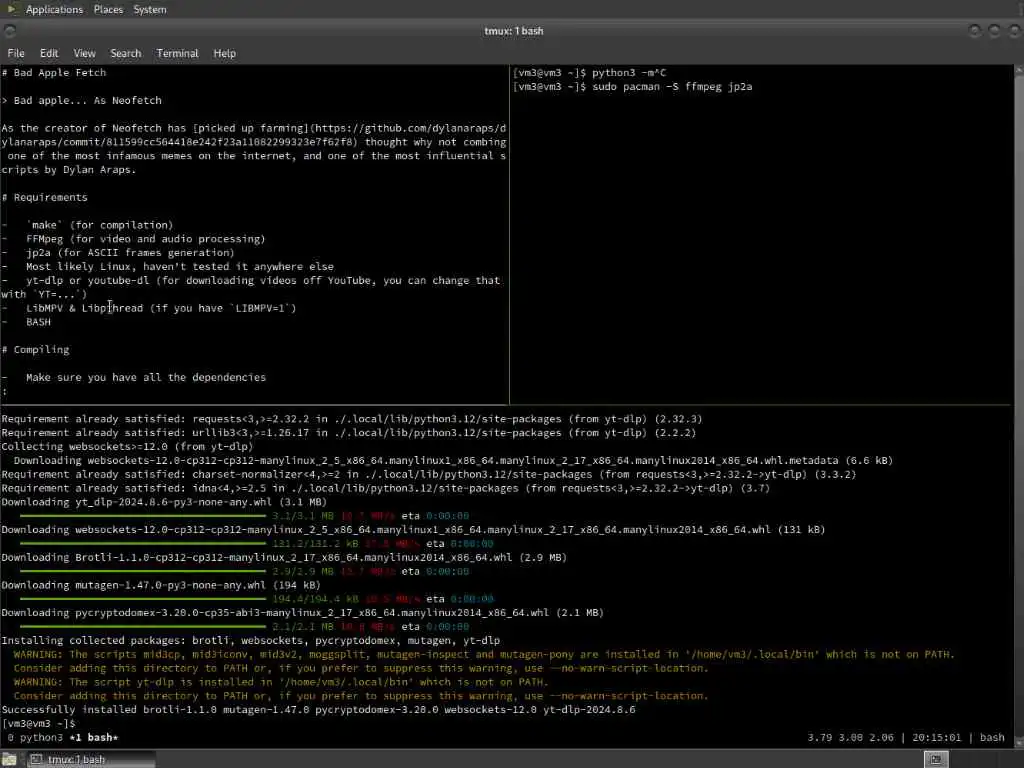Click scrollbar down arrow of terminal

(1018, 743)
